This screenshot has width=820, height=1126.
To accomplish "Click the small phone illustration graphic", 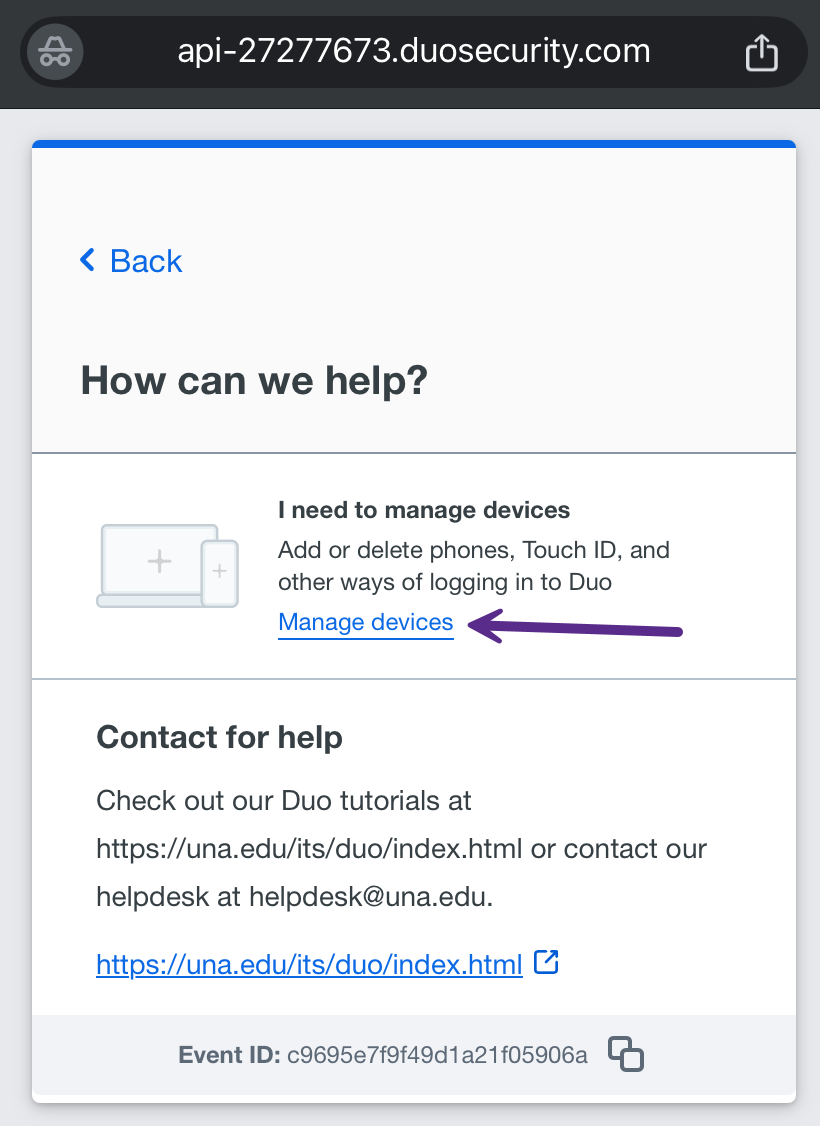I will click(x=220, y=572).
